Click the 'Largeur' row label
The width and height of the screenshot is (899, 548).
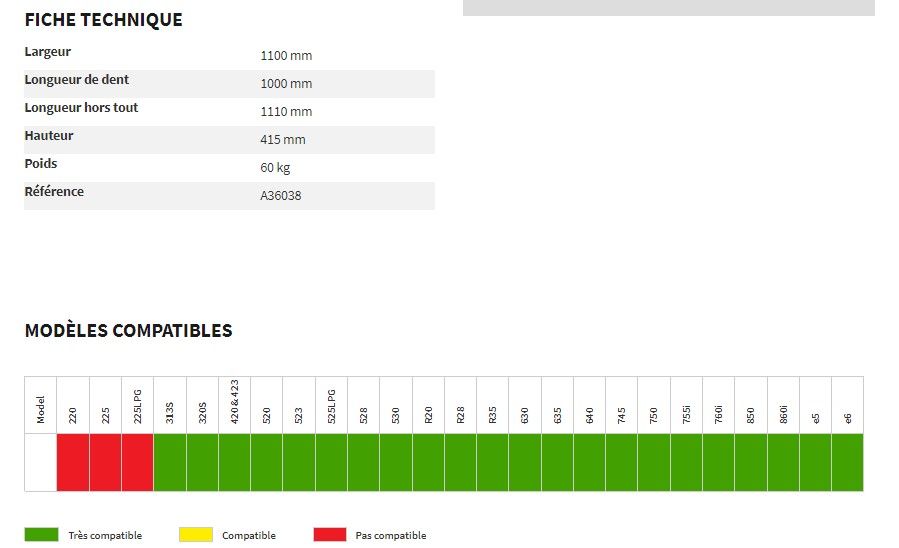coord(48,52)
